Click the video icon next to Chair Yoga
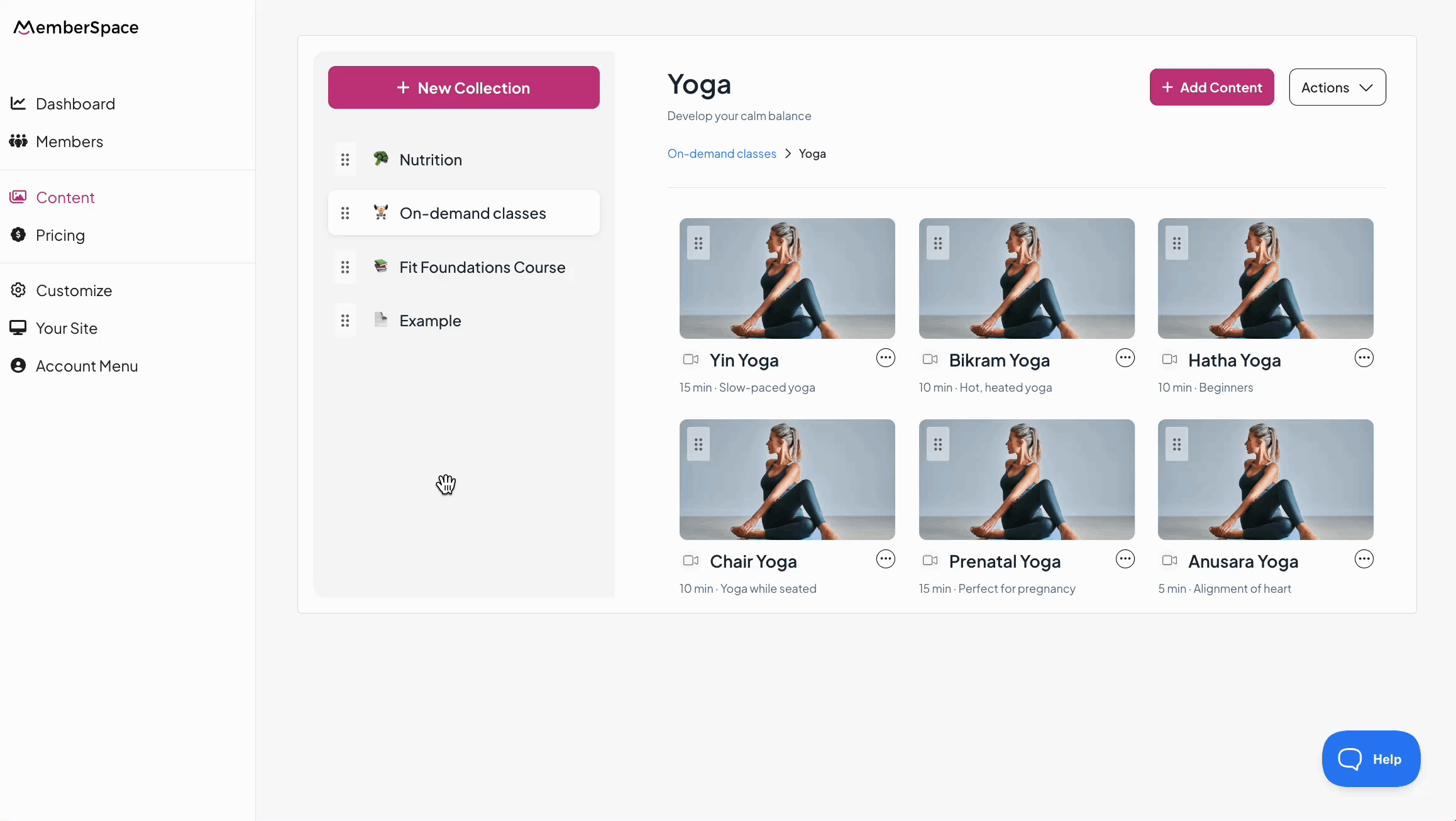 (691, 561)
